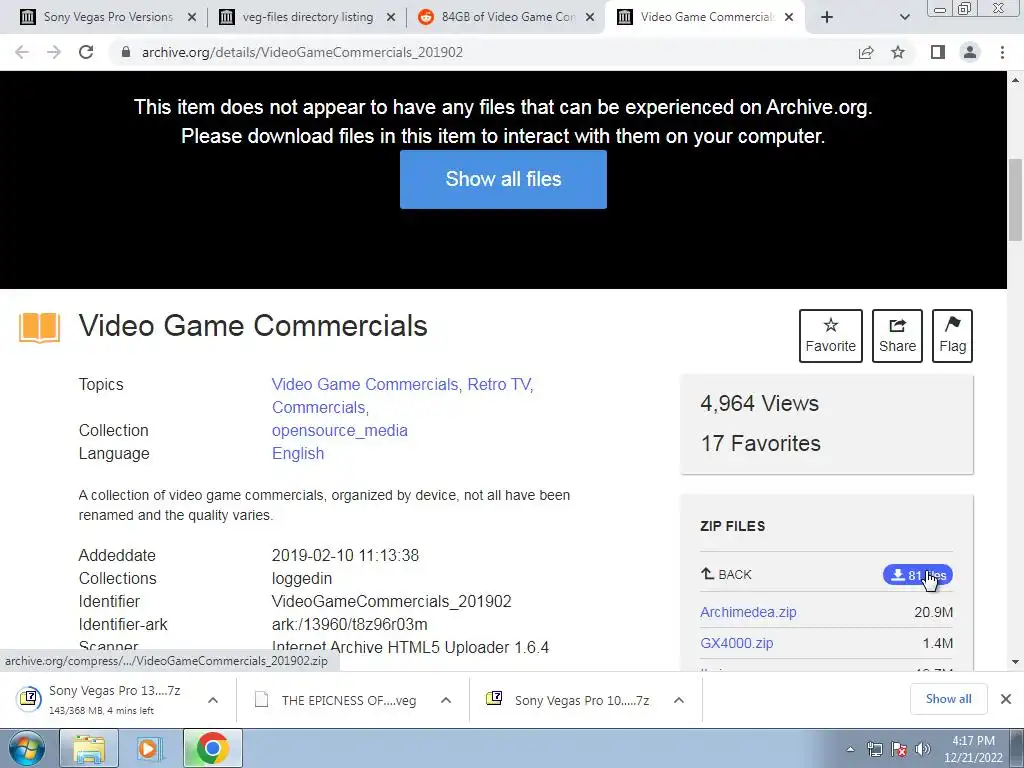The image size is (1024, 768).
Task: Close the veg-files directory listing tab
Action: [391, 17]
